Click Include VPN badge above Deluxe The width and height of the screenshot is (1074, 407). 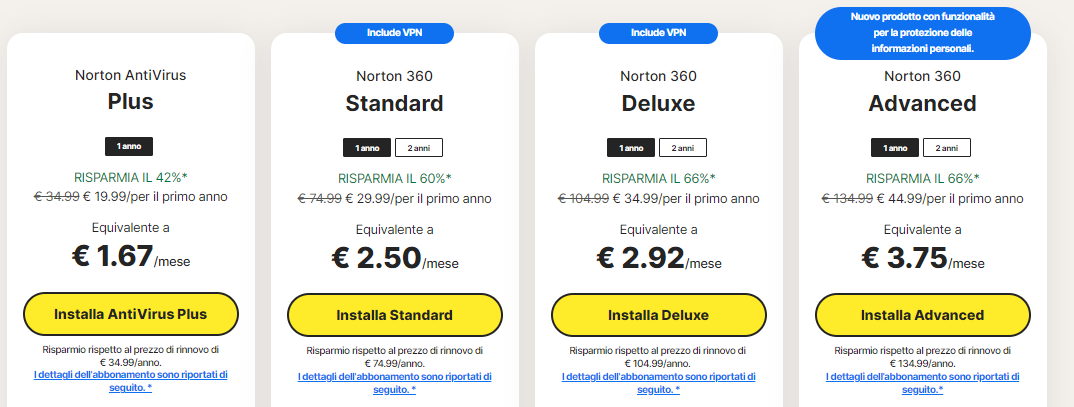click(658, 33)
